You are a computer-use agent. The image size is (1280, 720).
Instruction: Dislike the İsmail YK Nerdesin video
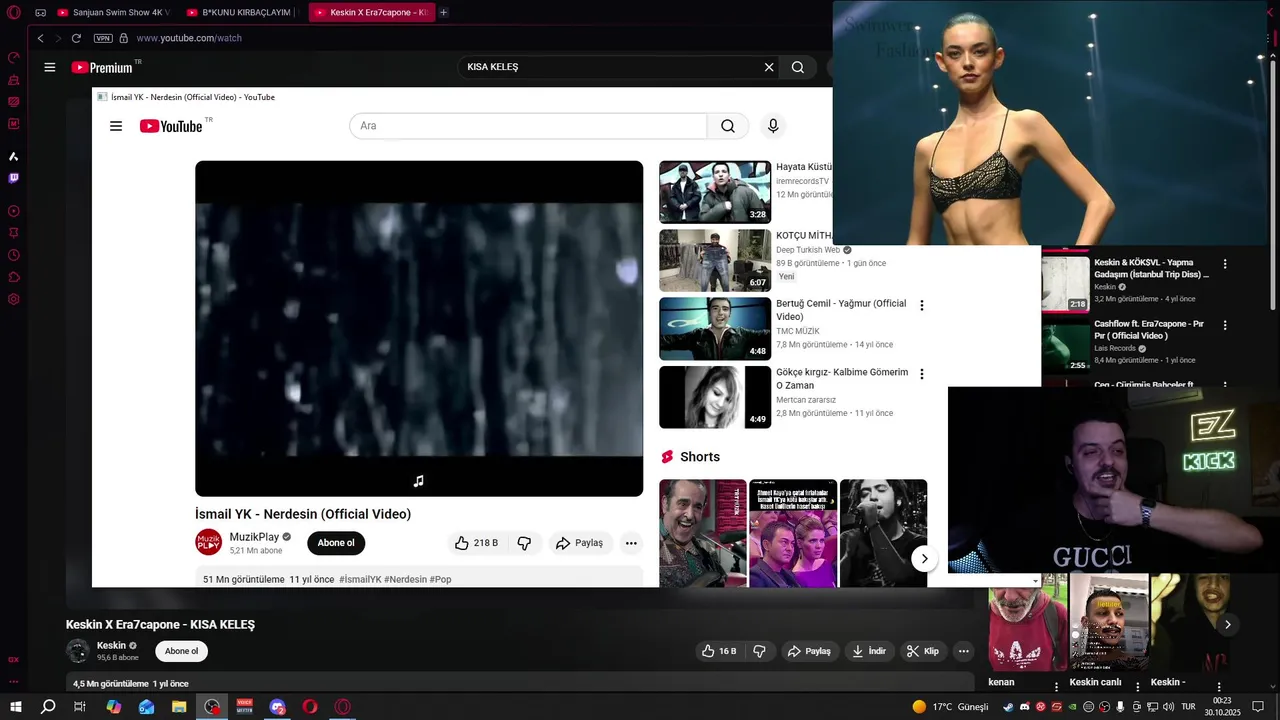click(x=524, y=543)
